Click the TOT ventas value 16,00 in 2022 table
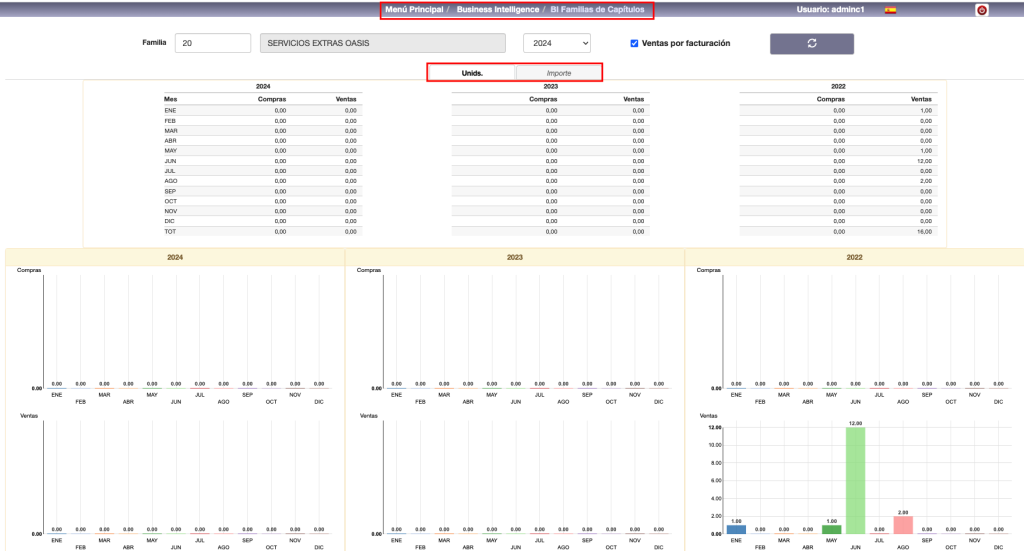The width and height of the screenshot is (1024, 551). click(920, 231)
